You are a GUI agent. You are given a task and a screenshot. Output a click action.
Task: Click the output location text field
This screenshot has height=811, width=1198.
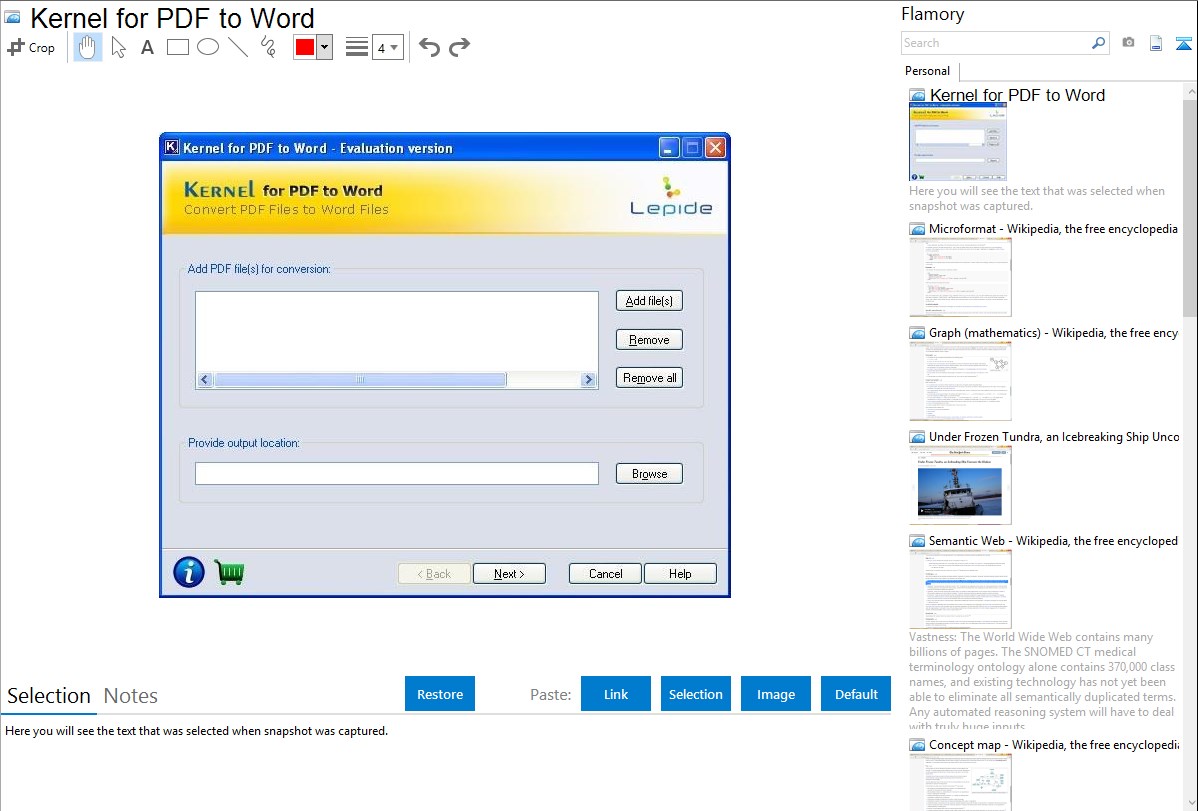click(x=397, y=474)
